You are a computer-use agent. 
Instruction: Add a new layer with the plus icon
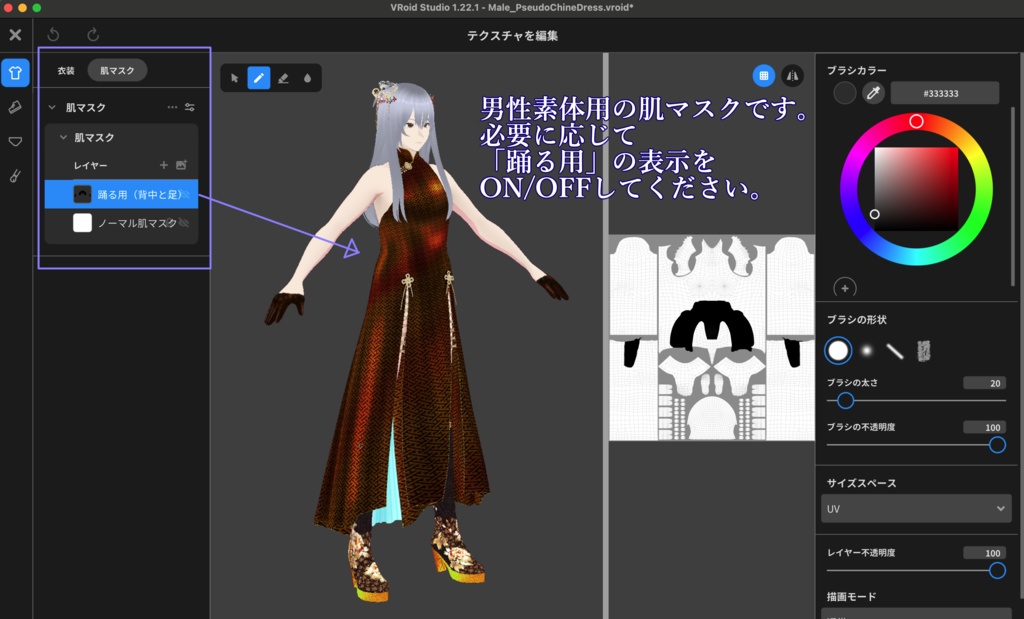coord(162,163)
